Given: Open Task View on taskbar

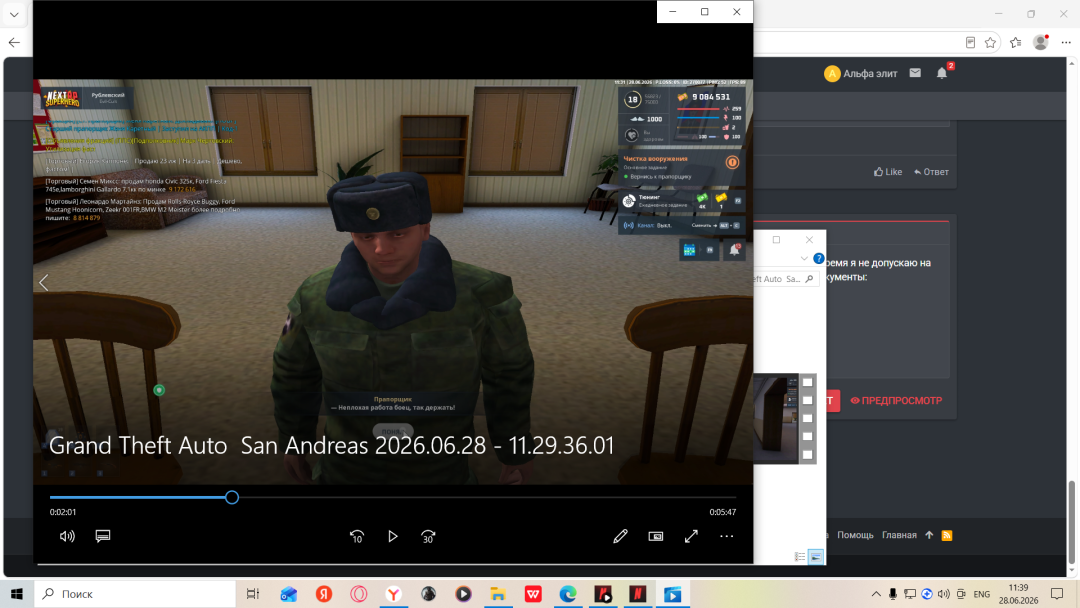Looking at the screenshot, I should [x=253, y=594].
